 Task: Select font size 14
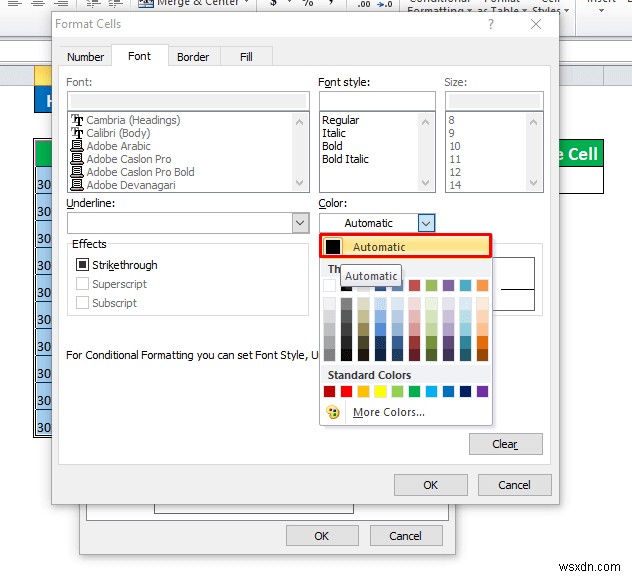pos(455,185)
